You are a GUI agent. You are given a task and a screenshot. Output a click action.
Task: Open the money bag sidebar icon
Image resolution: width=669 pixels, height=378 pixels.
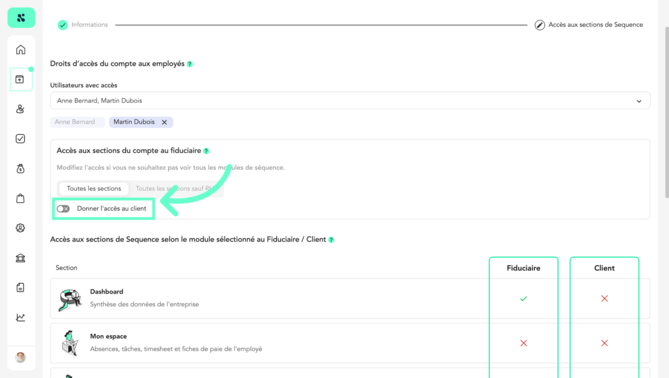pos(20,169)
